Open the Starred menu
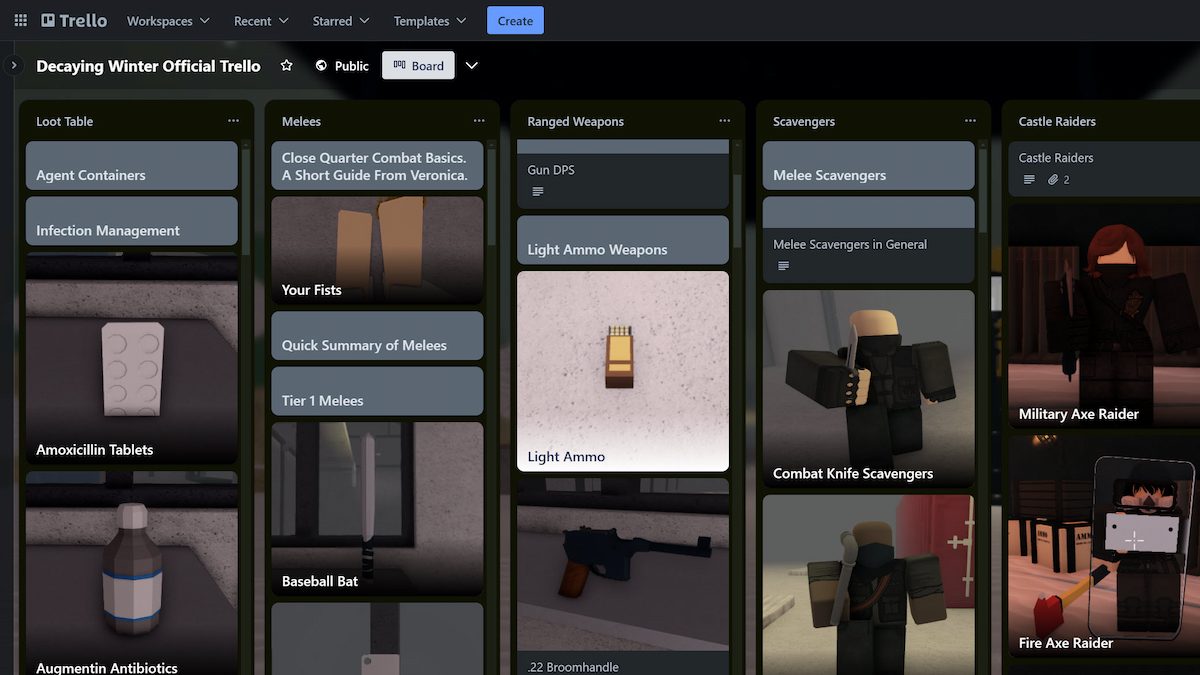Image resolution: width=1200 pixels, height=675 pixels. pos(339,20)
